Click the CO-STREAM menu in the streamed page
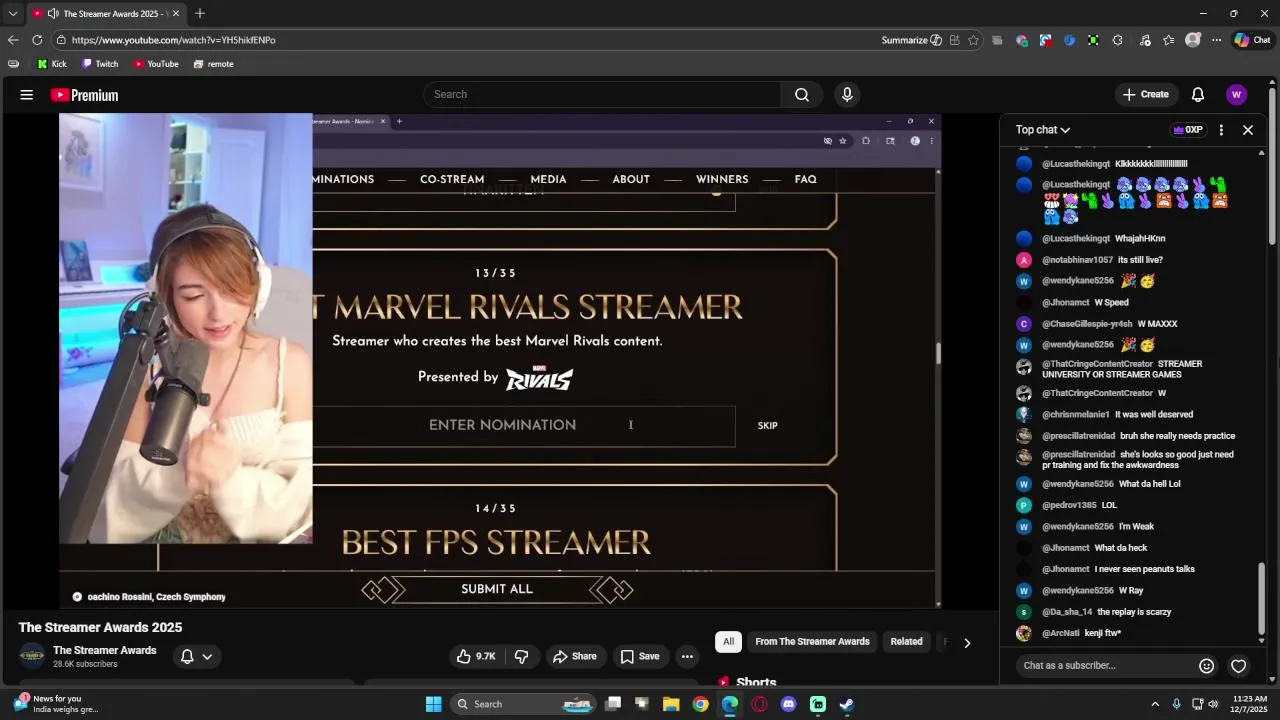The image size is (1280, 720). 452,179
